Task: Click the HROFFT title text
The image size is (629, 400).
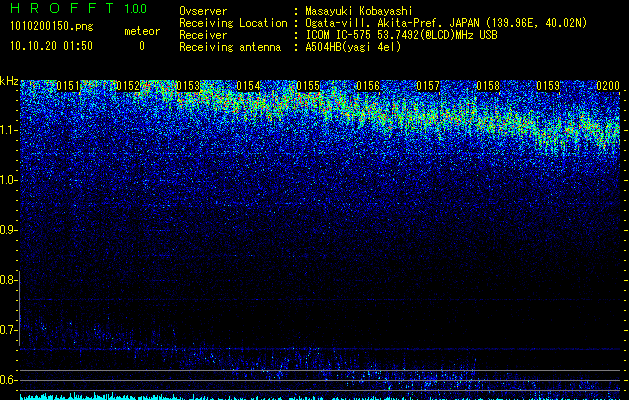Action: (62, 8)
